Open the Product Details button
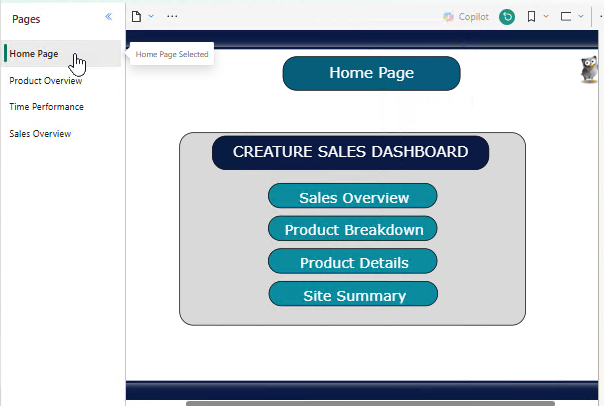 (x=353, y=262)
